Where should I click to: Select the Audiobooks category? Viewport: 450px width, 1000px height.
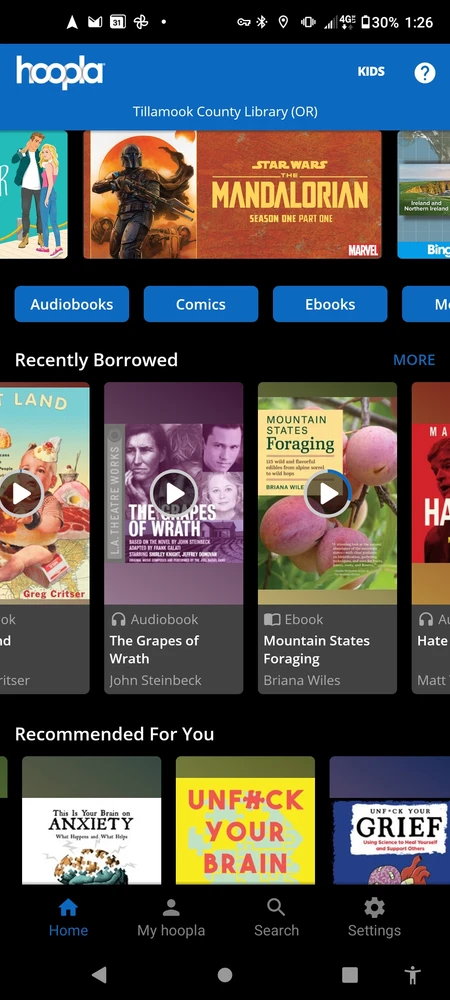[72, 304]
